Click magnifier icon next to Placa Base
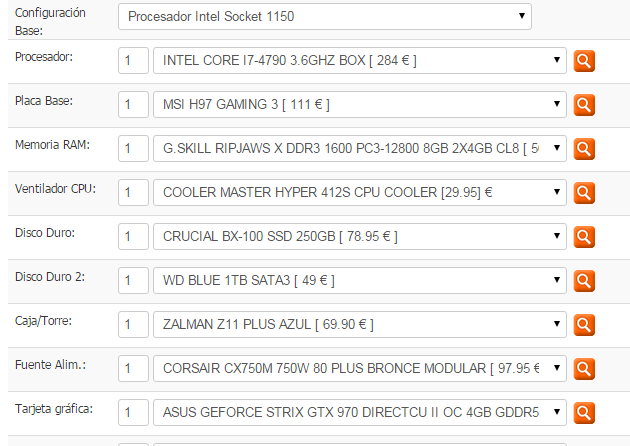Screen dimensions: 630x446 tap(584, 105)
